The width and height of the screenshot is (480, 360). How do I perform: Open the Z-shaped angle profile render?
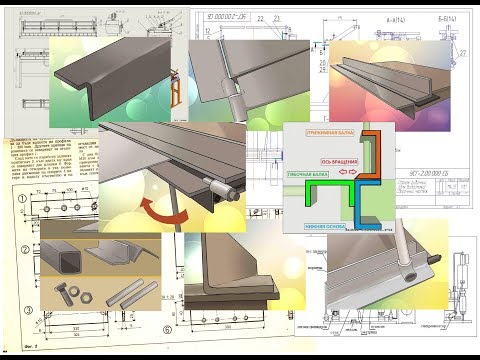pos(110,82)
